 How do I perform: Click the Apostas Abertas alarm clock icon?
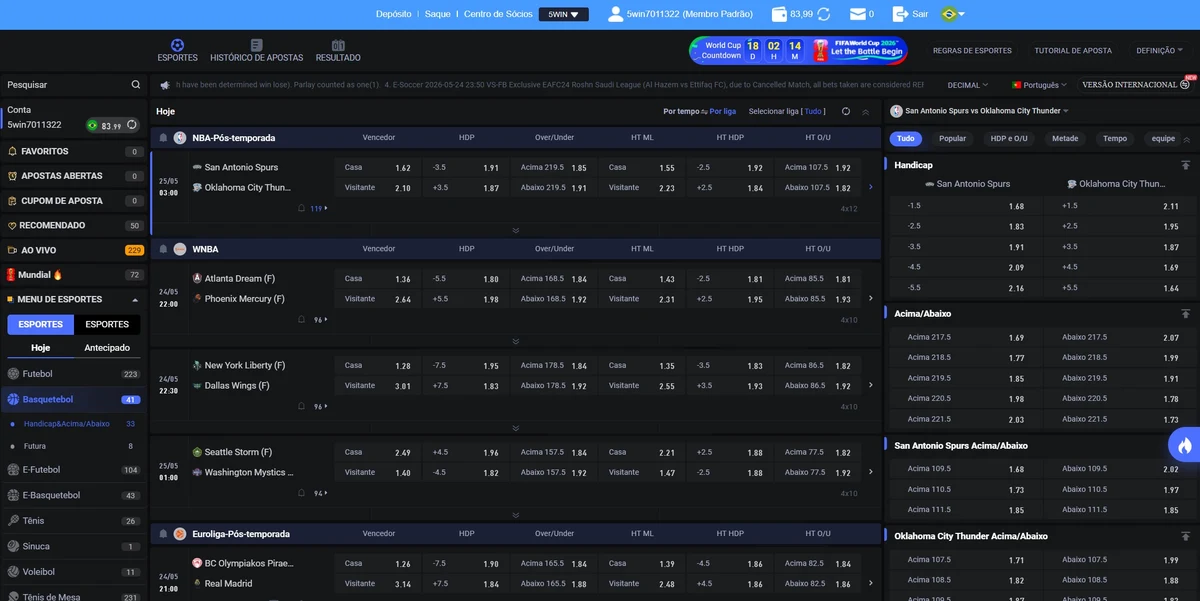coord(12,176)
